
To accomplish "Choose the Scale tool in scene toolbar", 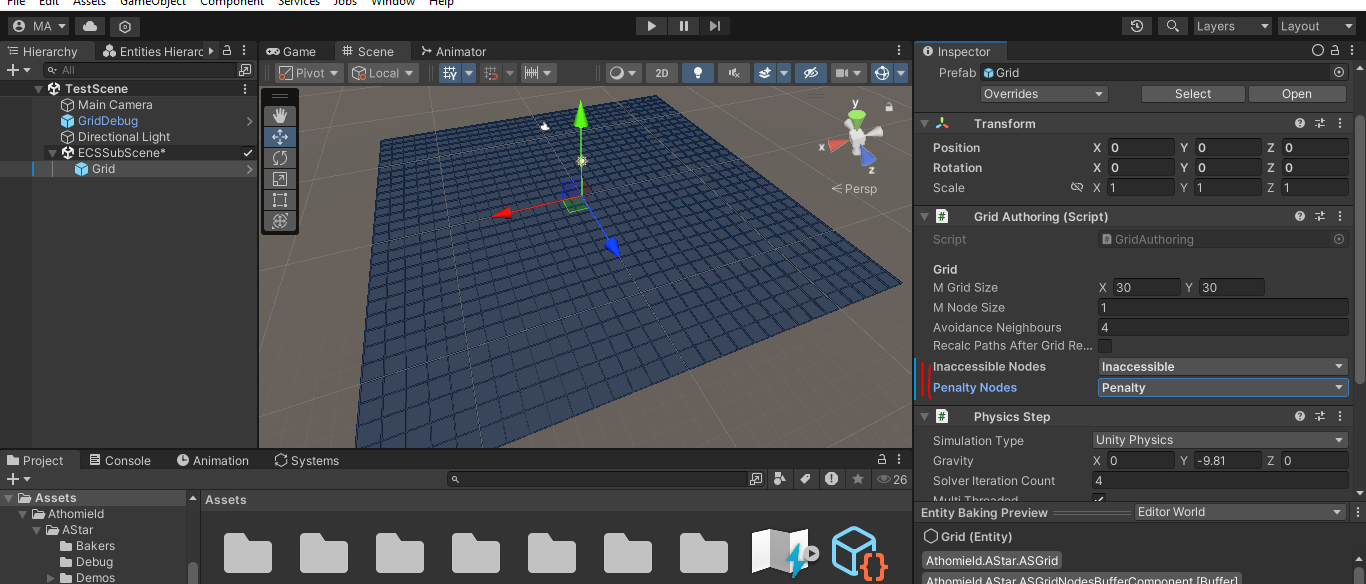I will (x=280, y=179).
